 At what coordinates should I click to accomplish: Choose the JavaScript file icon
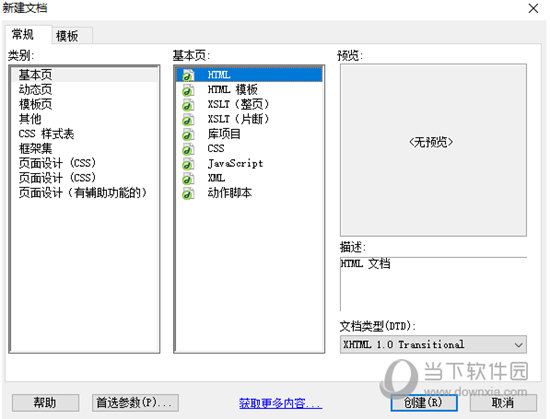(188, 164)
